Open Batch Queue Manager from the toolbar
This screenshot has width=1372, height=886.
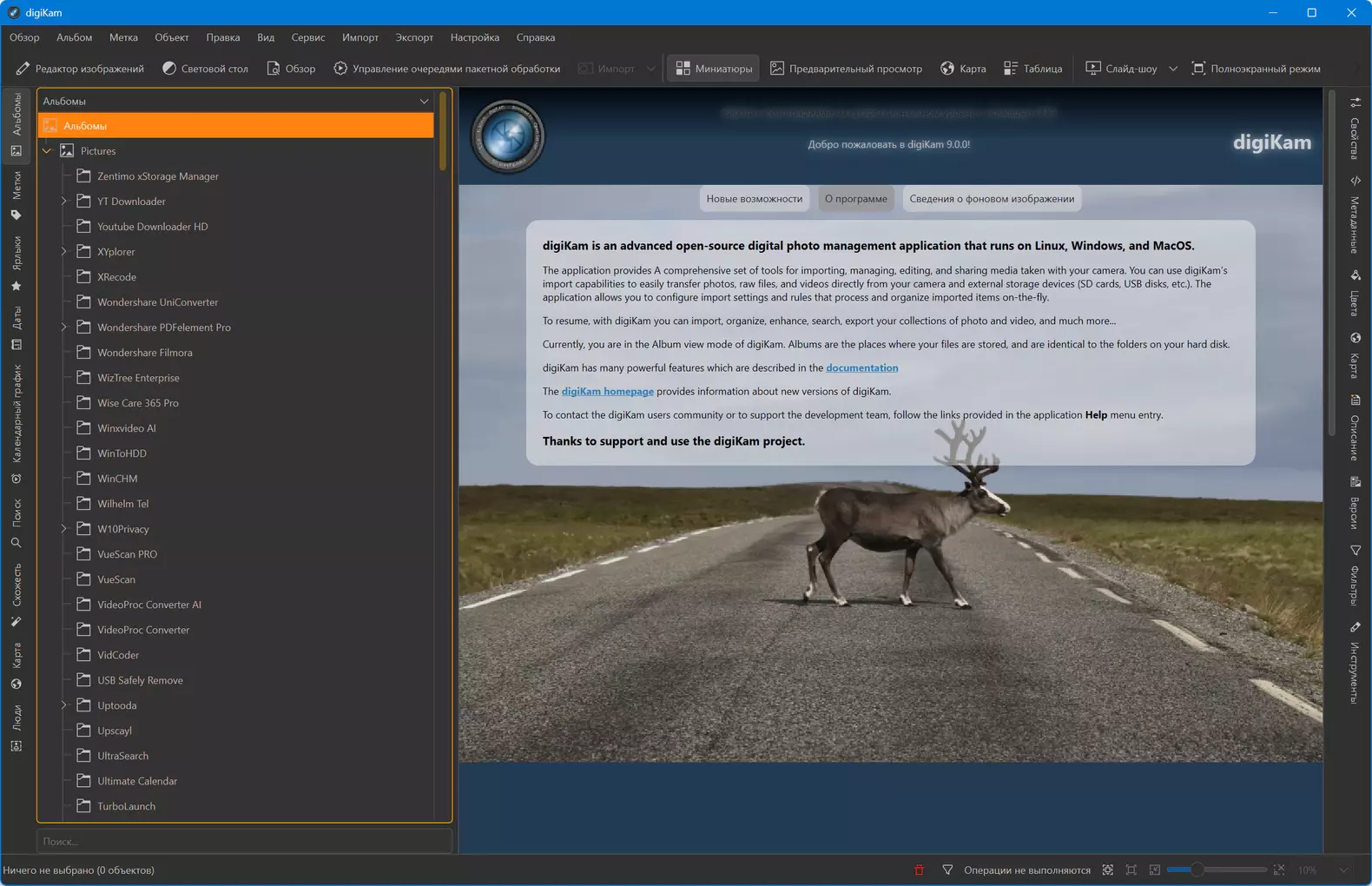pyautogui.click(x=446, y=69)
